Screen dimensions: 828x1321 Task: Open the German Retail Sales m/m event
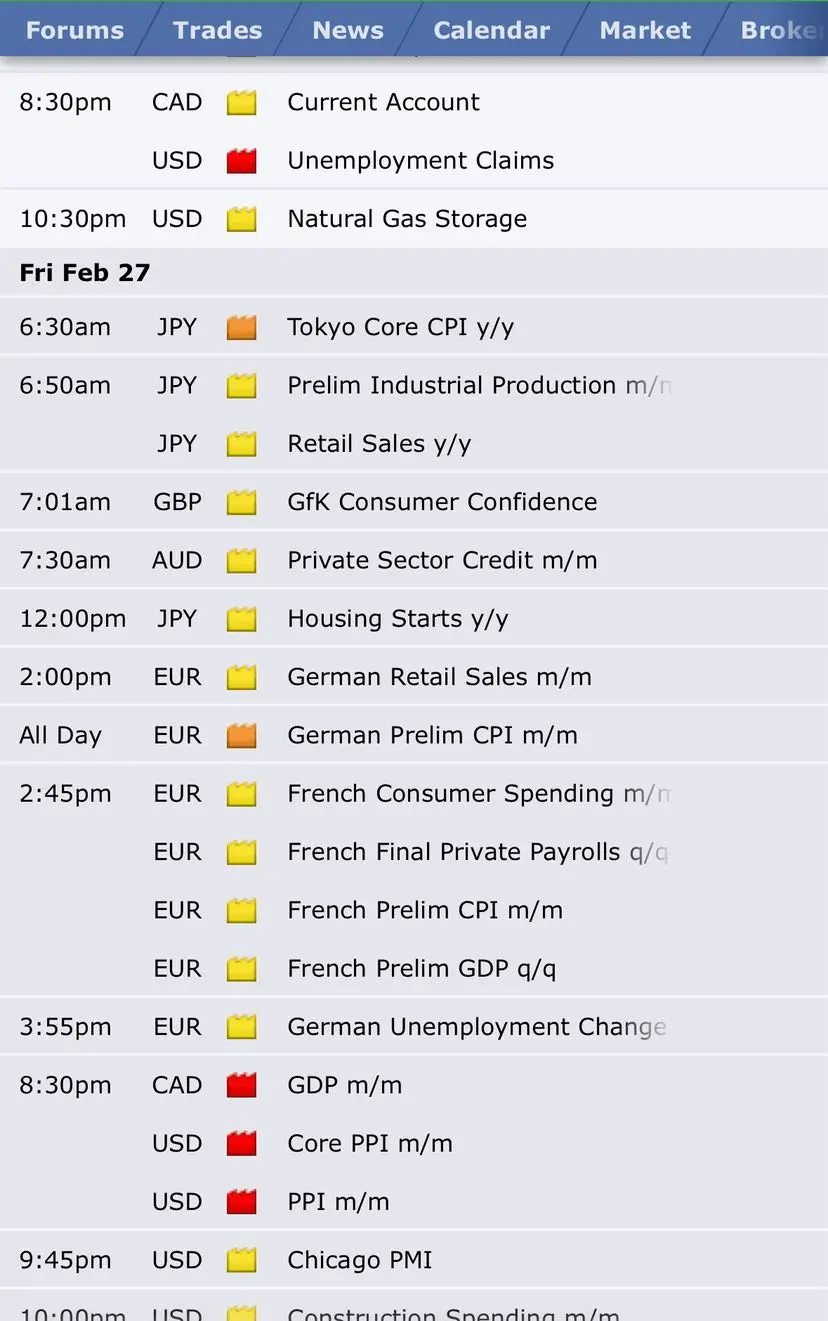439,677
